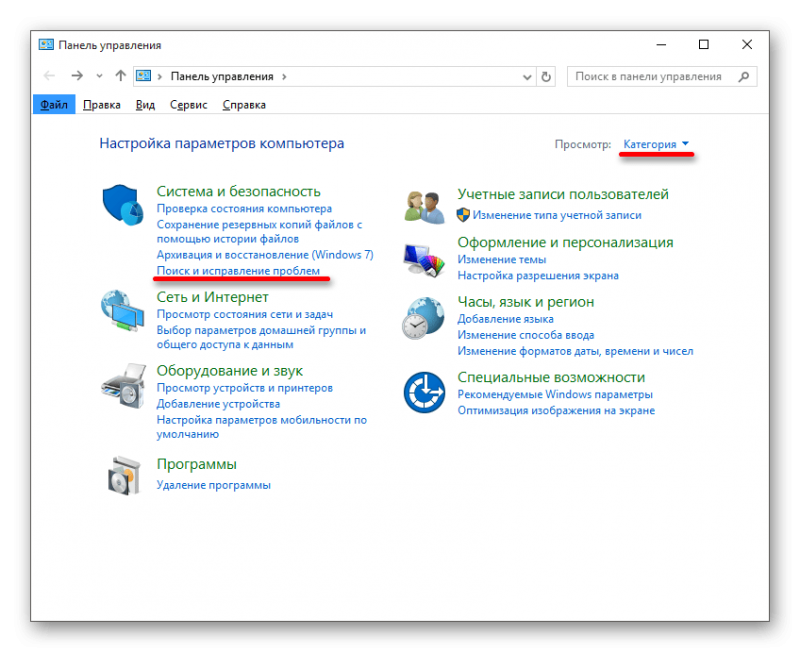800x652 pixels.
Task: Expand the chevron after Панель управления in the address bar
Action: (284, 77)
